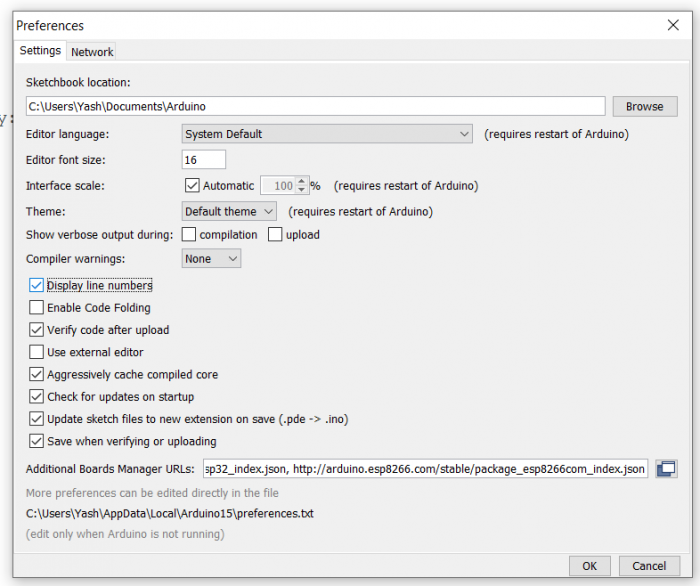Click 'More preferences can be edited directly' text
This screenshot has width=700, height=586.
152,493
